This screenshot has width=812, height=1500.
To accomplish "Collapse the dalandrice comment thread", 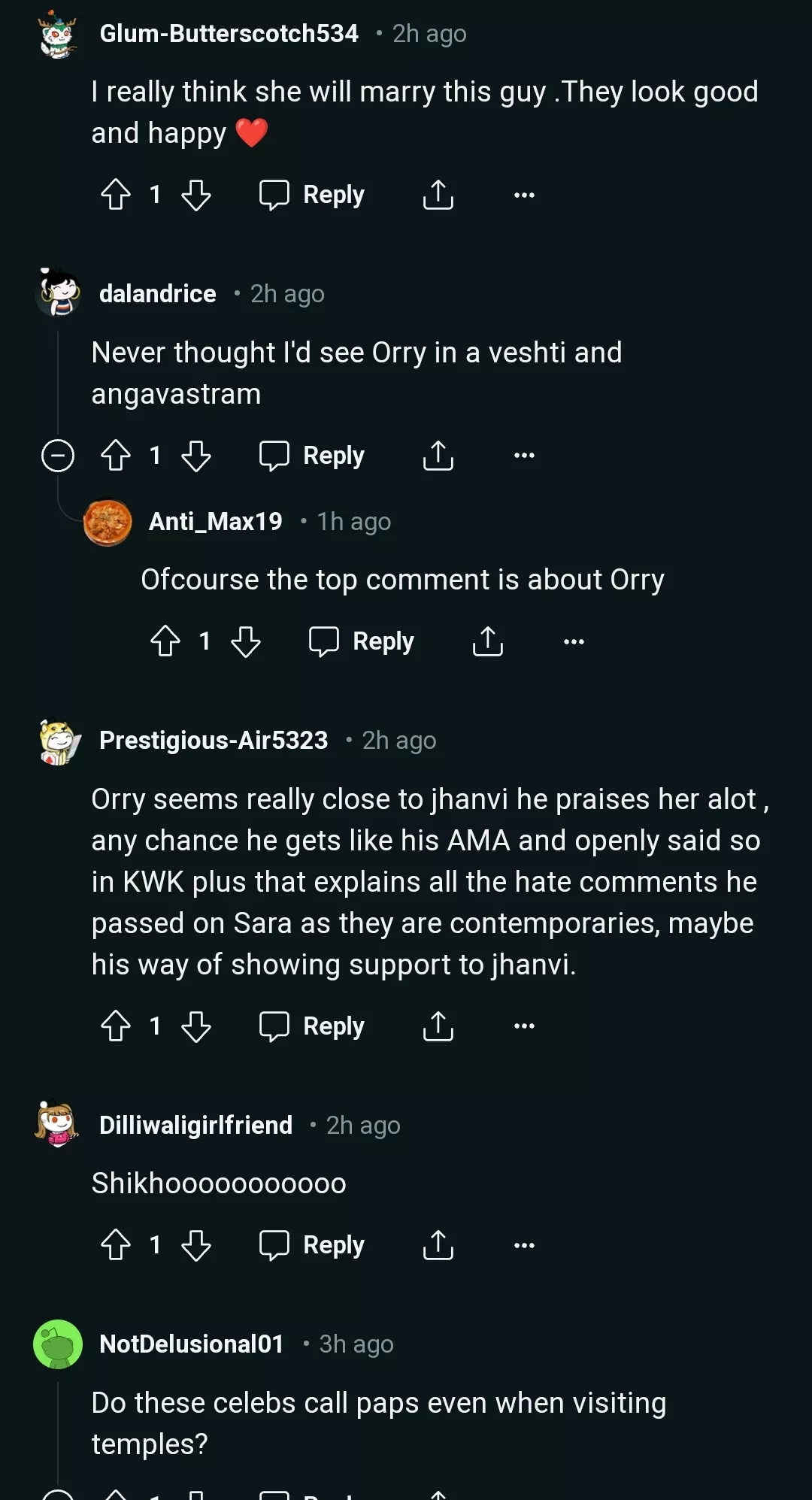I will click(58, 456).
